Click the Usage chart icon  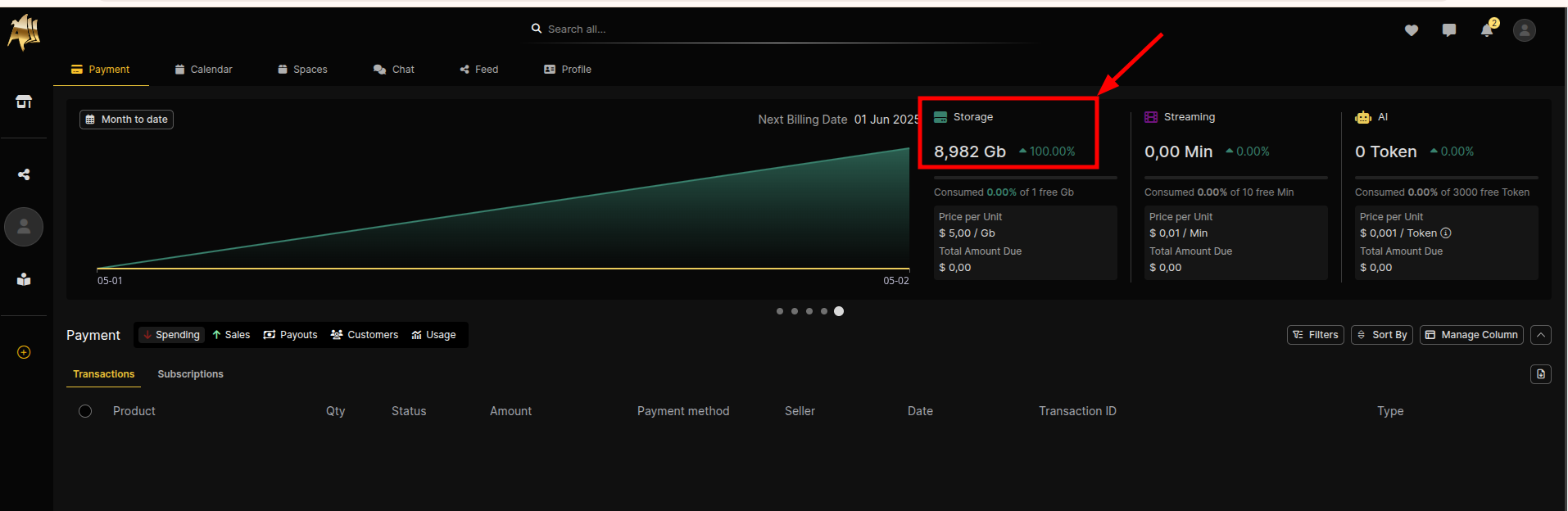417,335
